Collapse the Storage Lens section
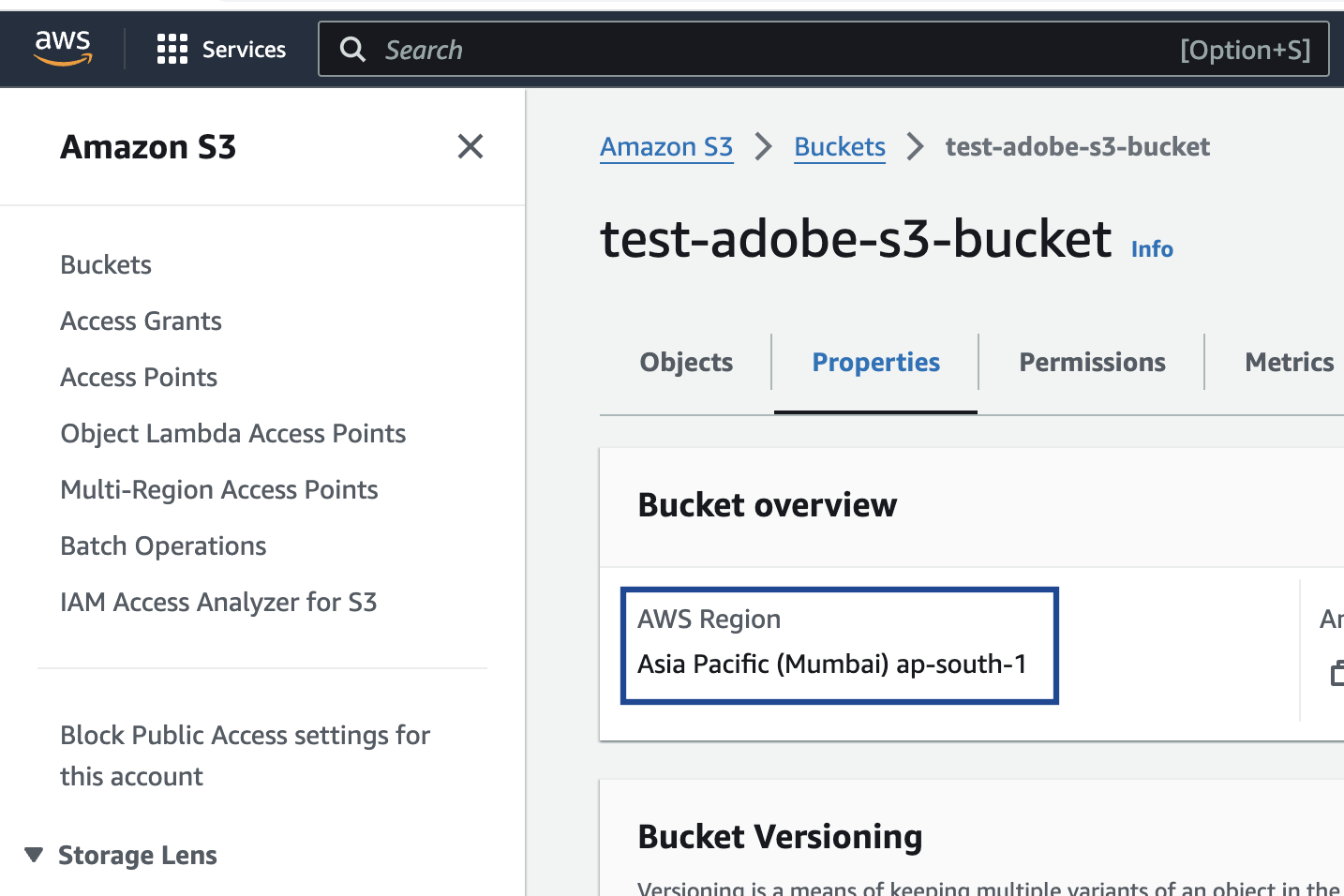Viewport: 1344px width, 896px height. coord(35,855)
